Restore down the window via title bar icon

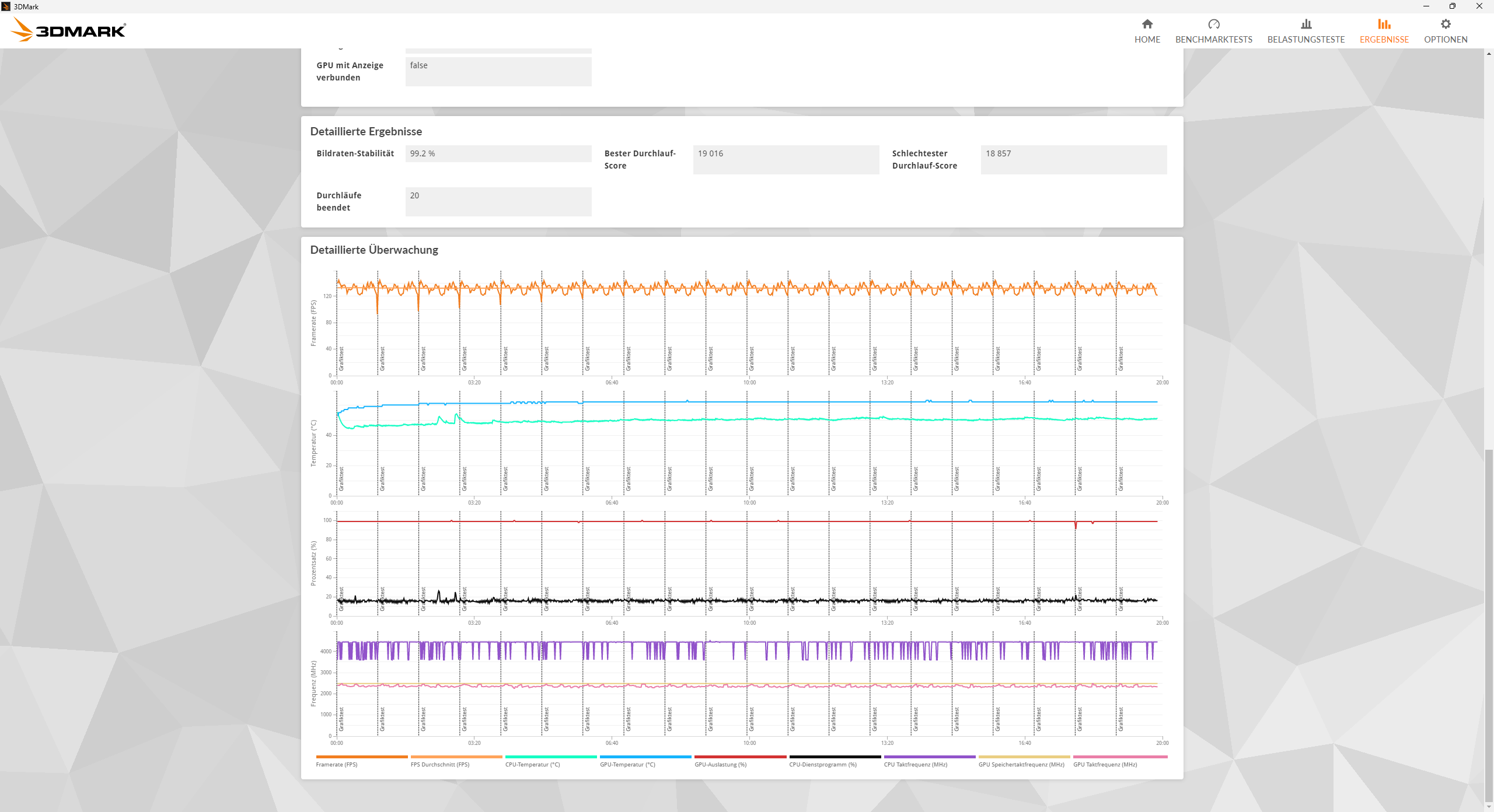pos(1452,6)
